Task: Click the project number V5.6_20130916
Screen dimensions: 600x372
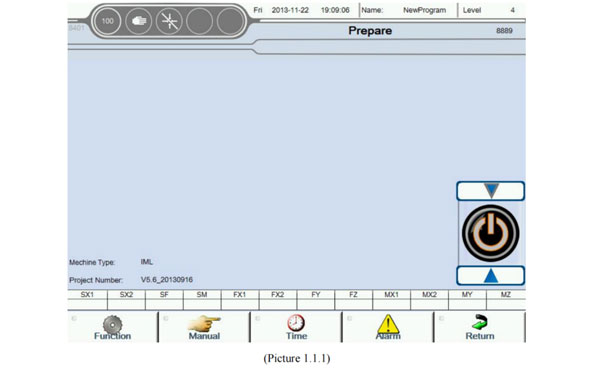Action: point(166,280)
